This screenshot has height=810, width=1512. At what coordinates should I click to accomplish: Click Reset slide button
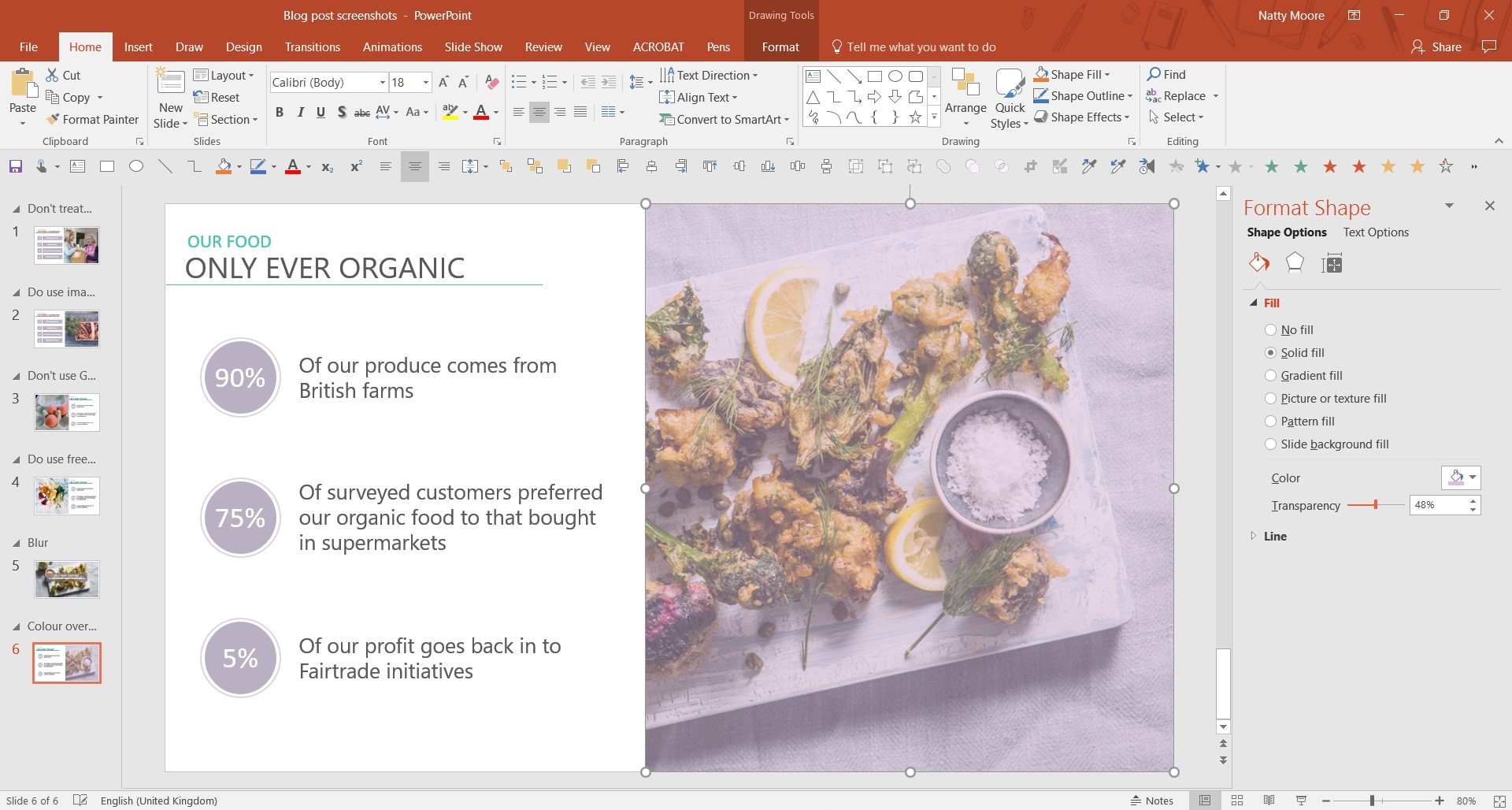(x=217, y=98)
